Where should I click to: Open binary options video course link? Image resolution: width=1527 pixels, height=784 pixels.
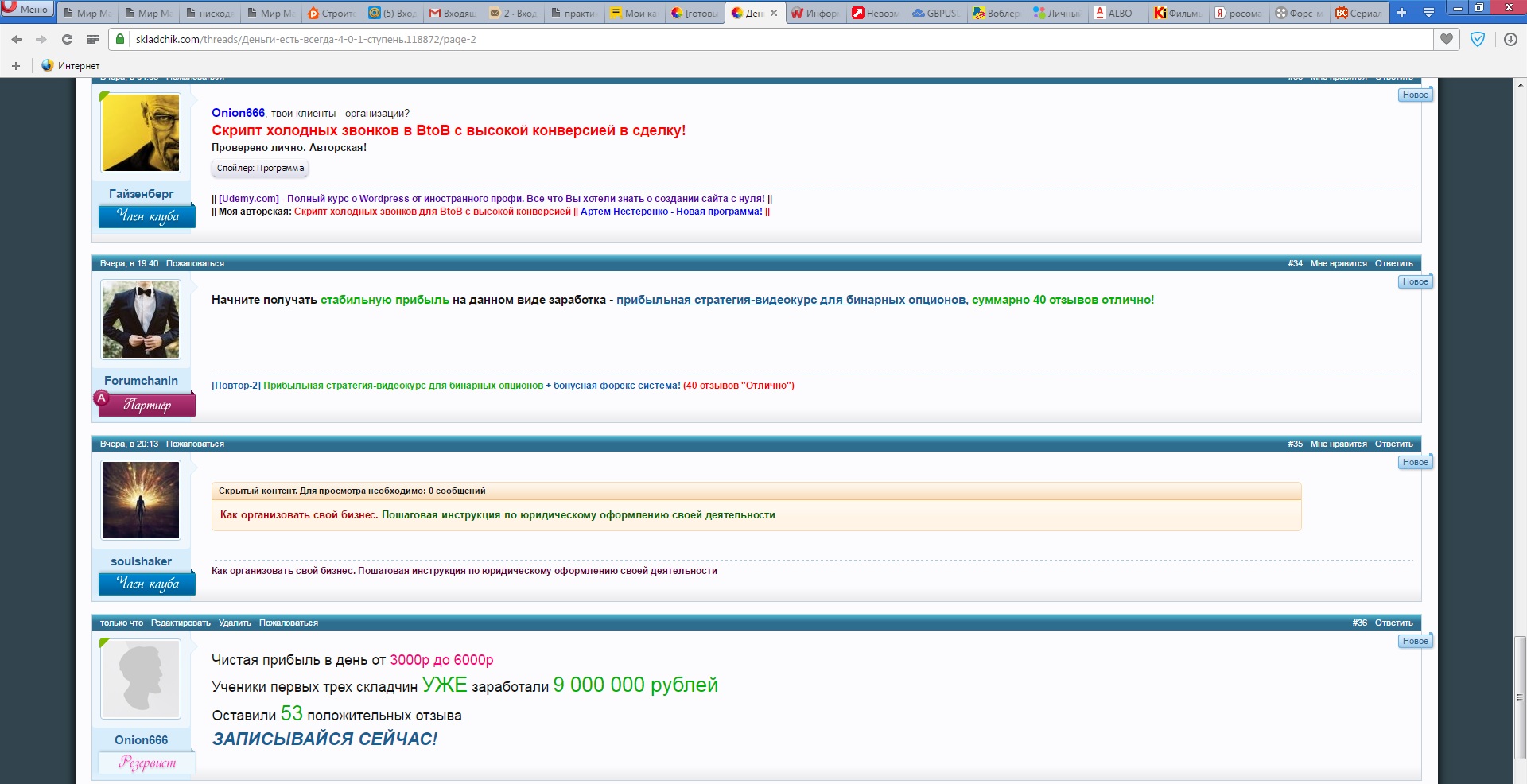pyautogui.click(x=791, y=300)
